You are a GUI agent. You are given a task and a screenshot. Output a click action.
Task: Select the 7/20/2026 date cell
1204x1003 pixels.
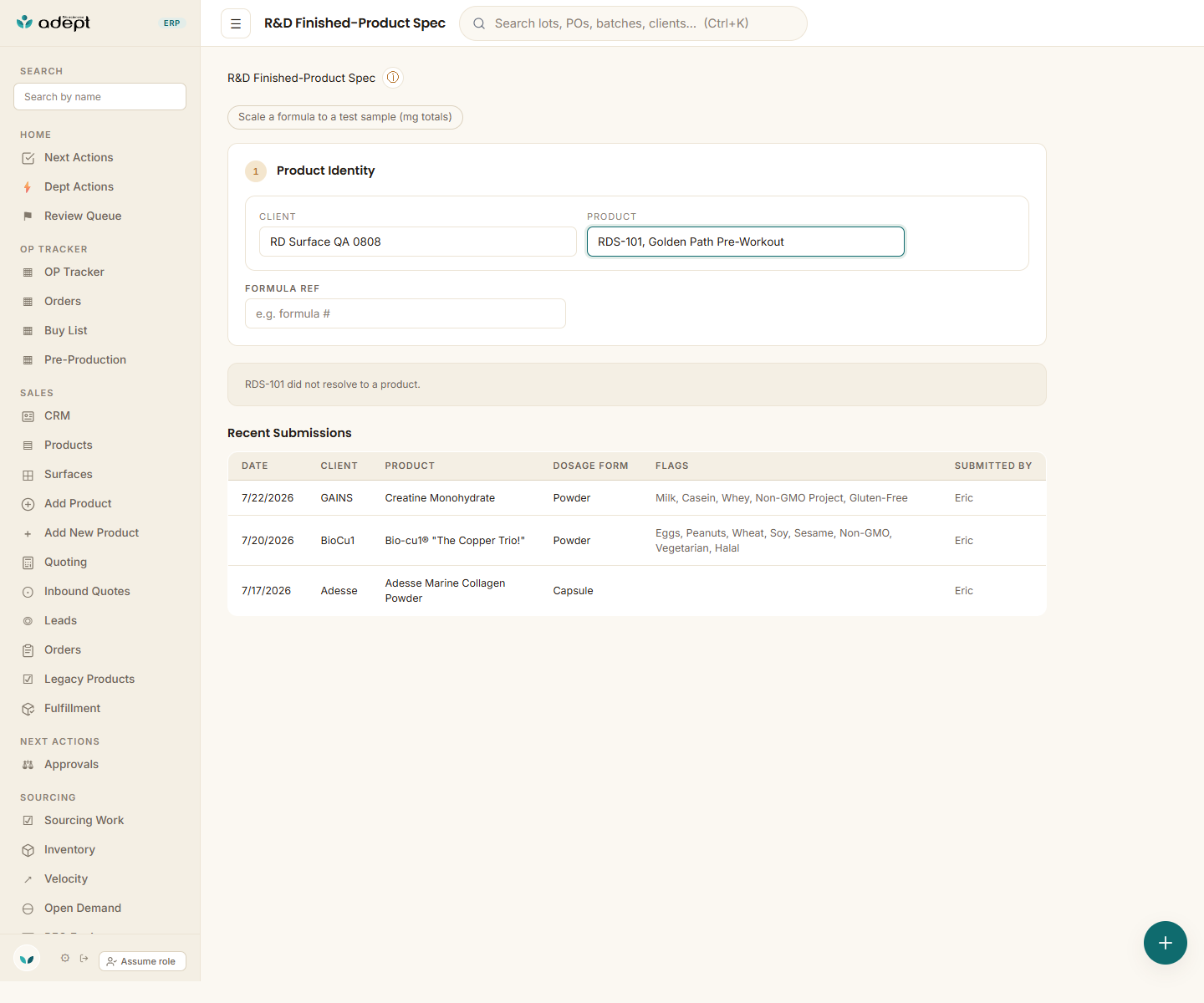[268, 541]
